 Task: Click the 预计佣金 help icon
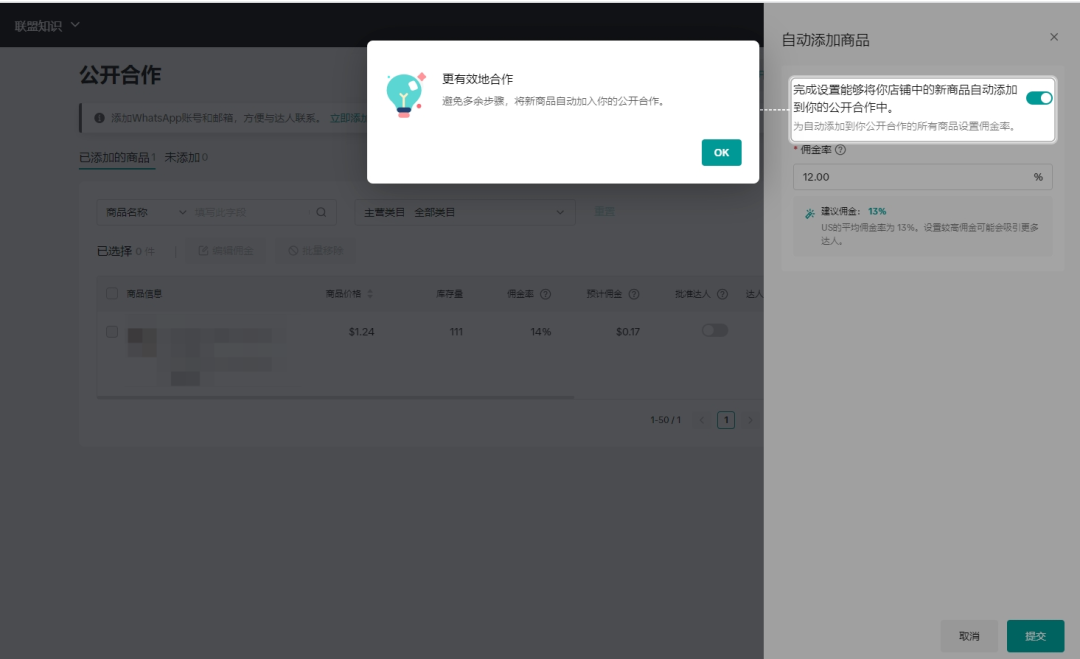click(x=633, y=293)
